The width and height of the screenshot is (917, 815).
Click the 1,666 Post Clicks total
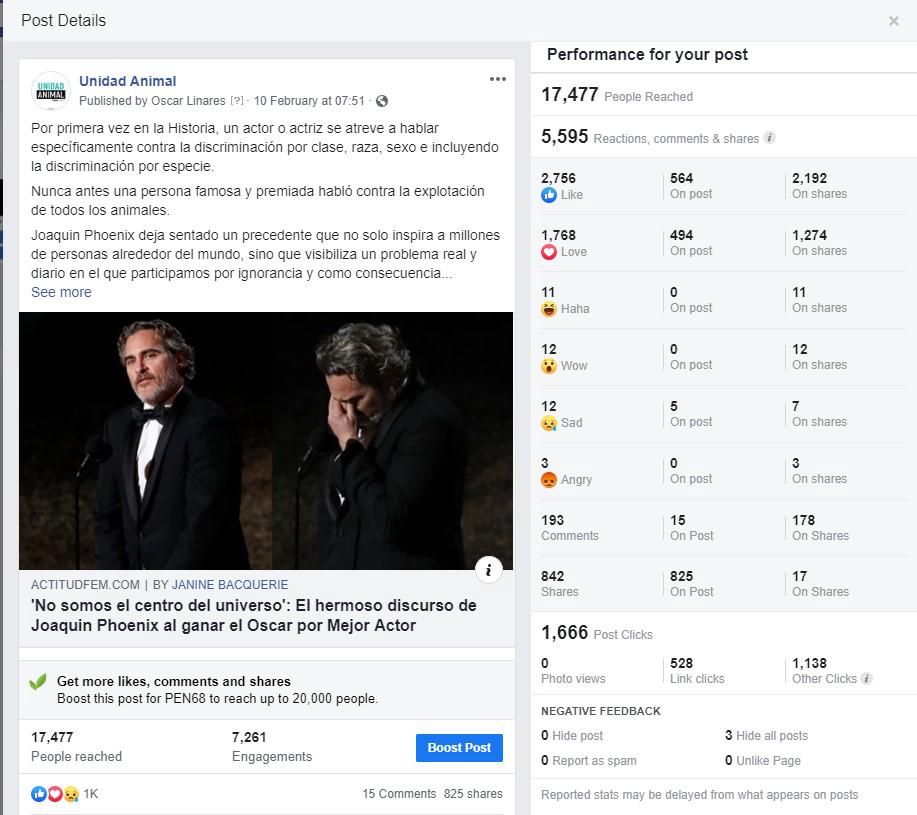[597, 633]
